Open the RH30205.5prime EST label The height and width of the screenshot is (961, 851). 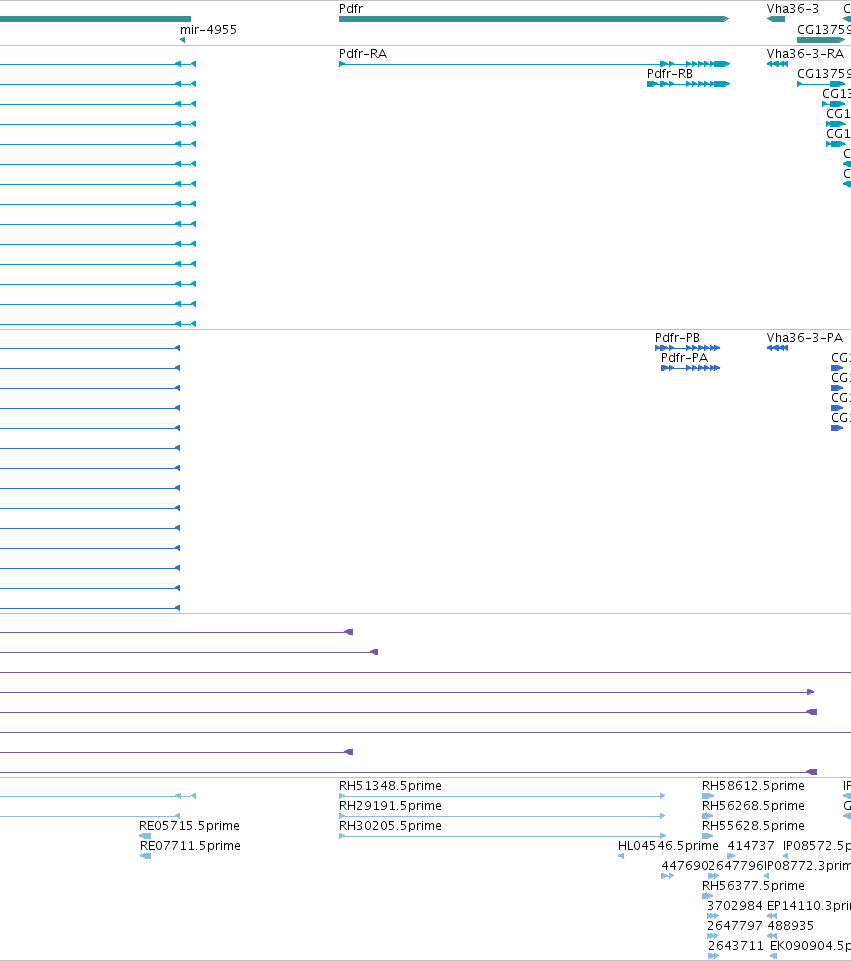tap(390, 826)
